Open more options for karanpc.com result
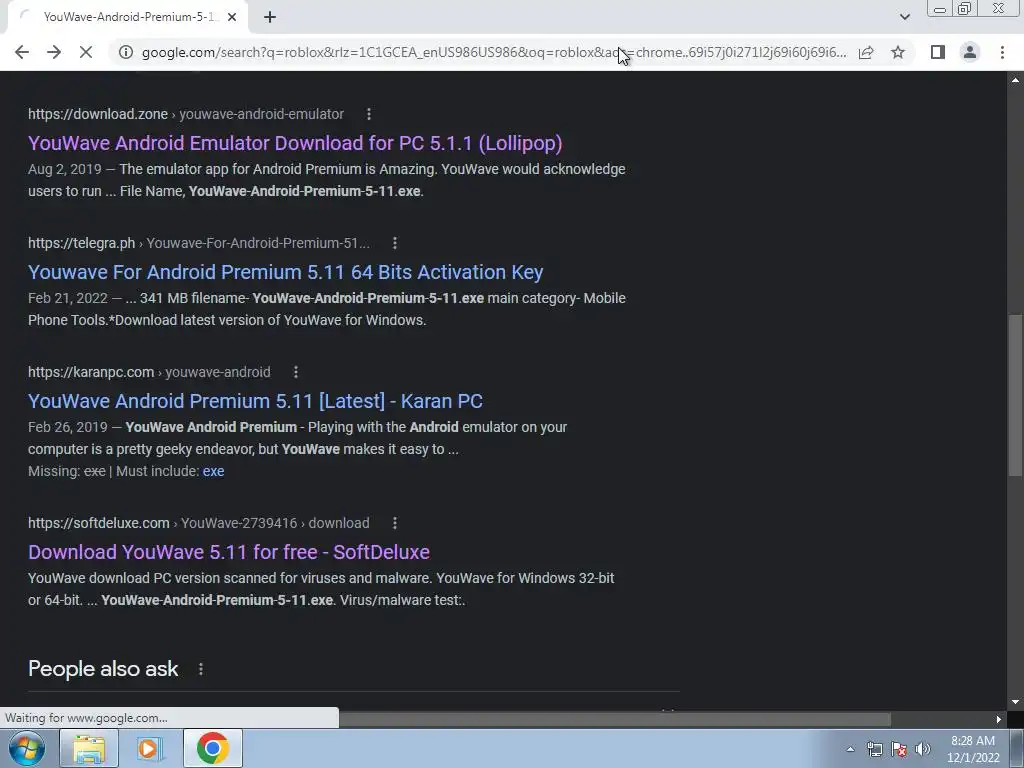1024x768 pixels. click(x=296, y=372)
